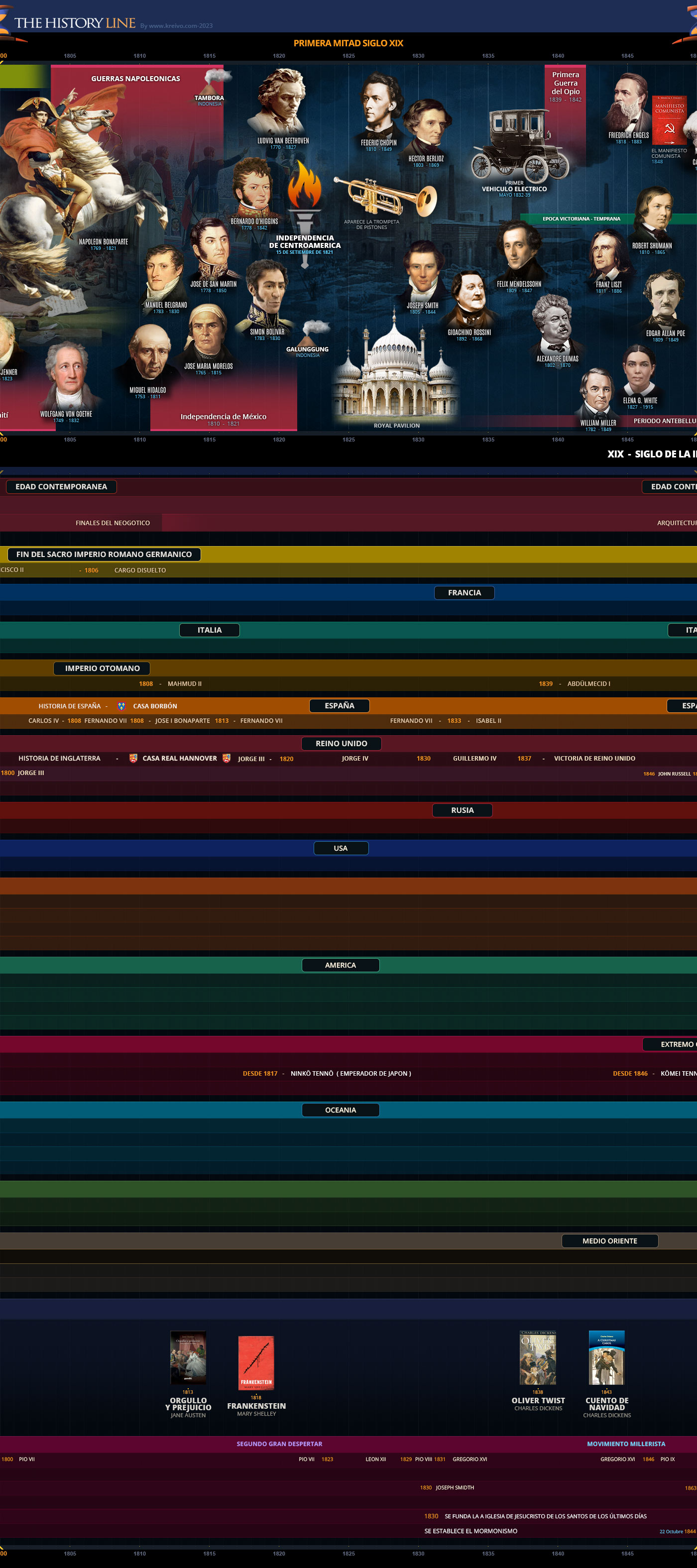697x1568 pixels.
Task: Select the Hector Berlioz portrait
Action: [427, 126]
